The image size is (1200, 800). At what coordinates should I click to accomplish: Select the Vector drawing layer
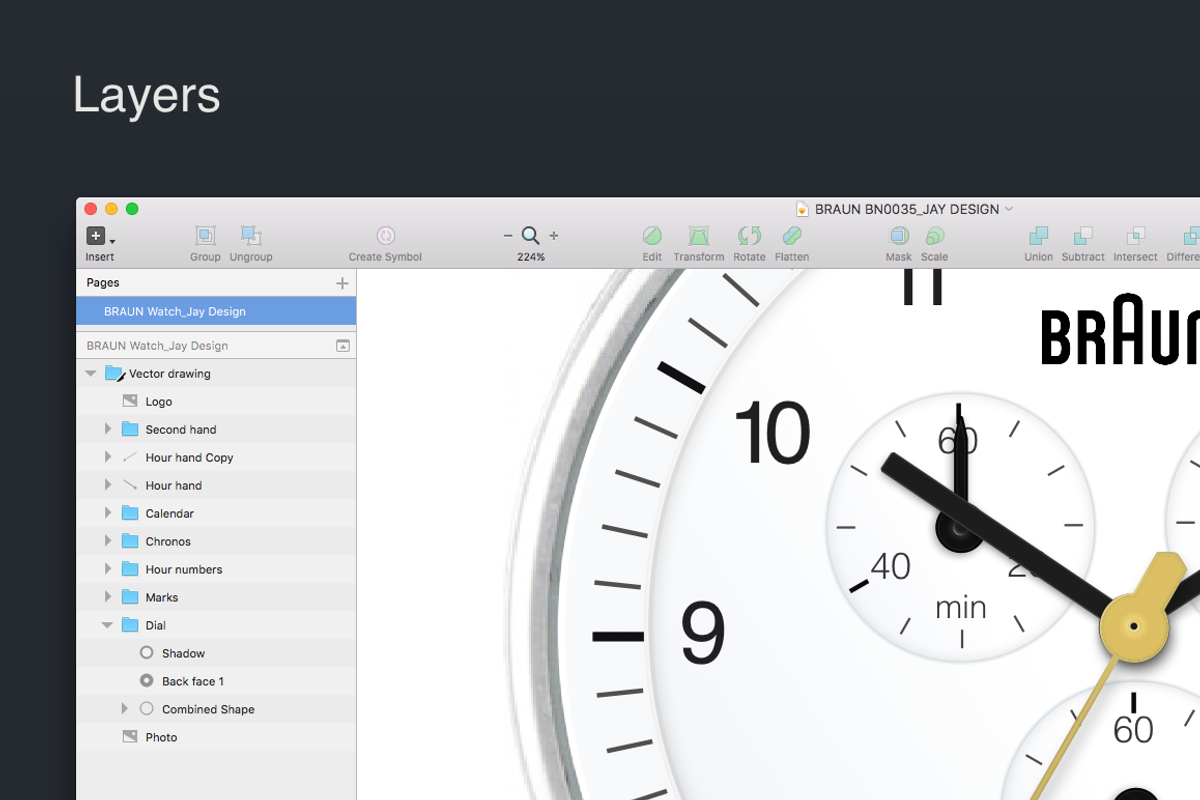(x=216, y=373)
